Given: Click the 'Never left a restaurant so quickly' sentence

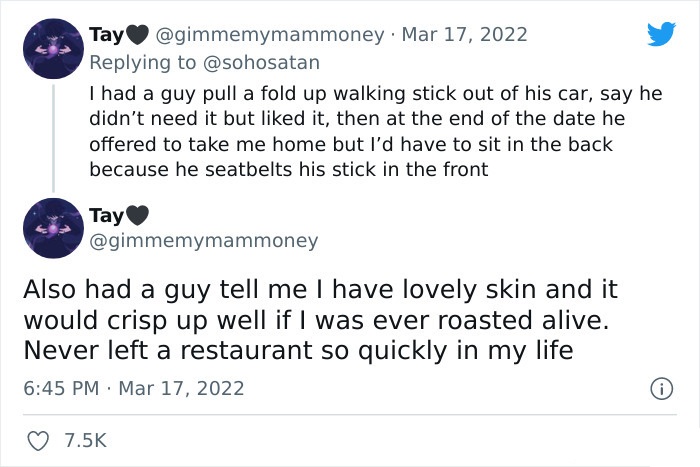Looking at the screenshot, I should [x=298, y=350].
